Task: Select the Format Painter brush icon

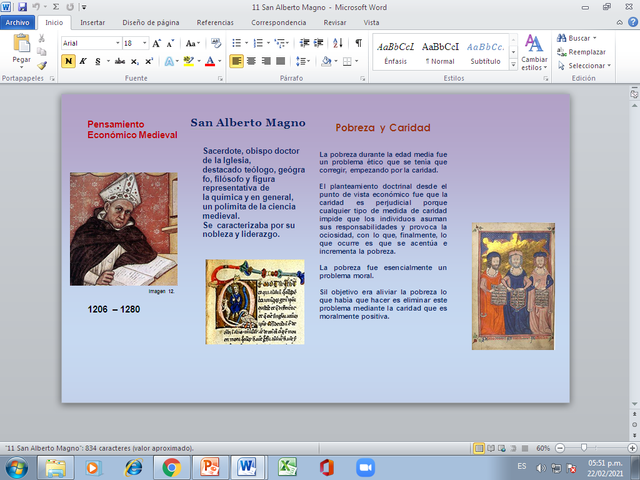Action: coord(42,65)
